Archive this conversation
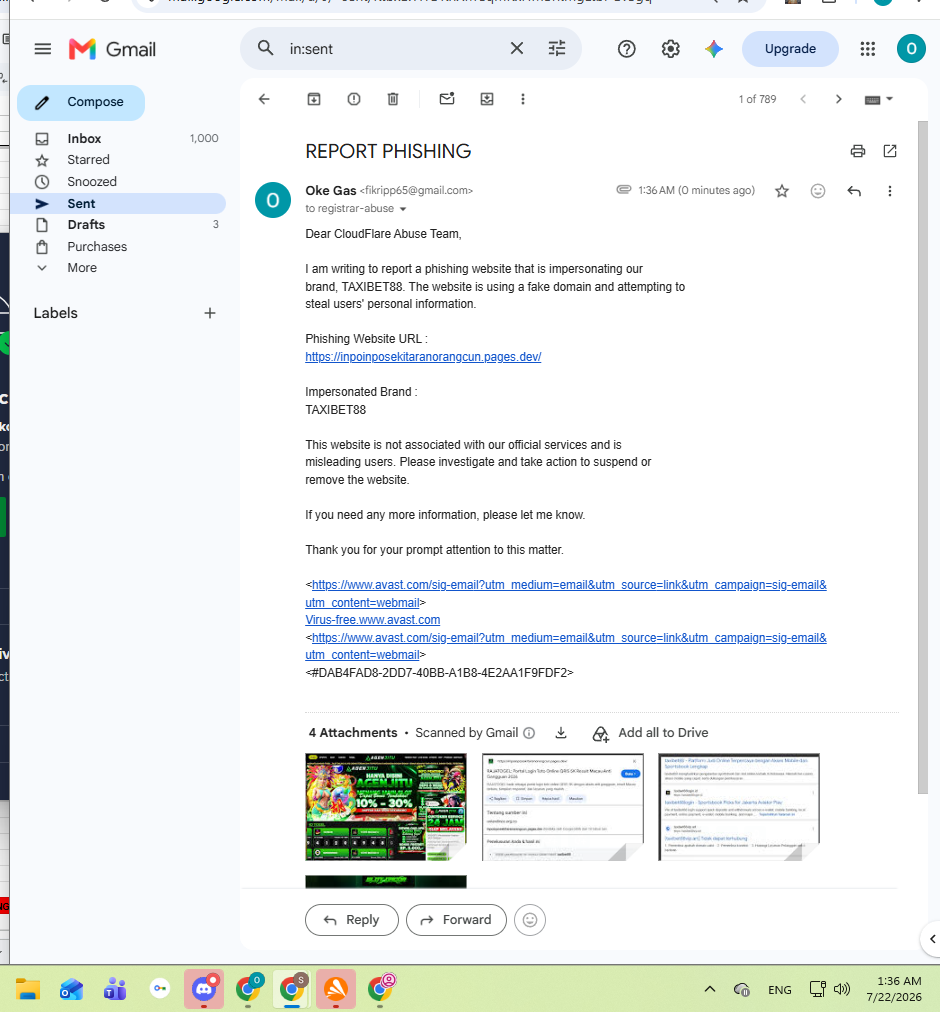The image size is (940, 1012). (314, 99)
